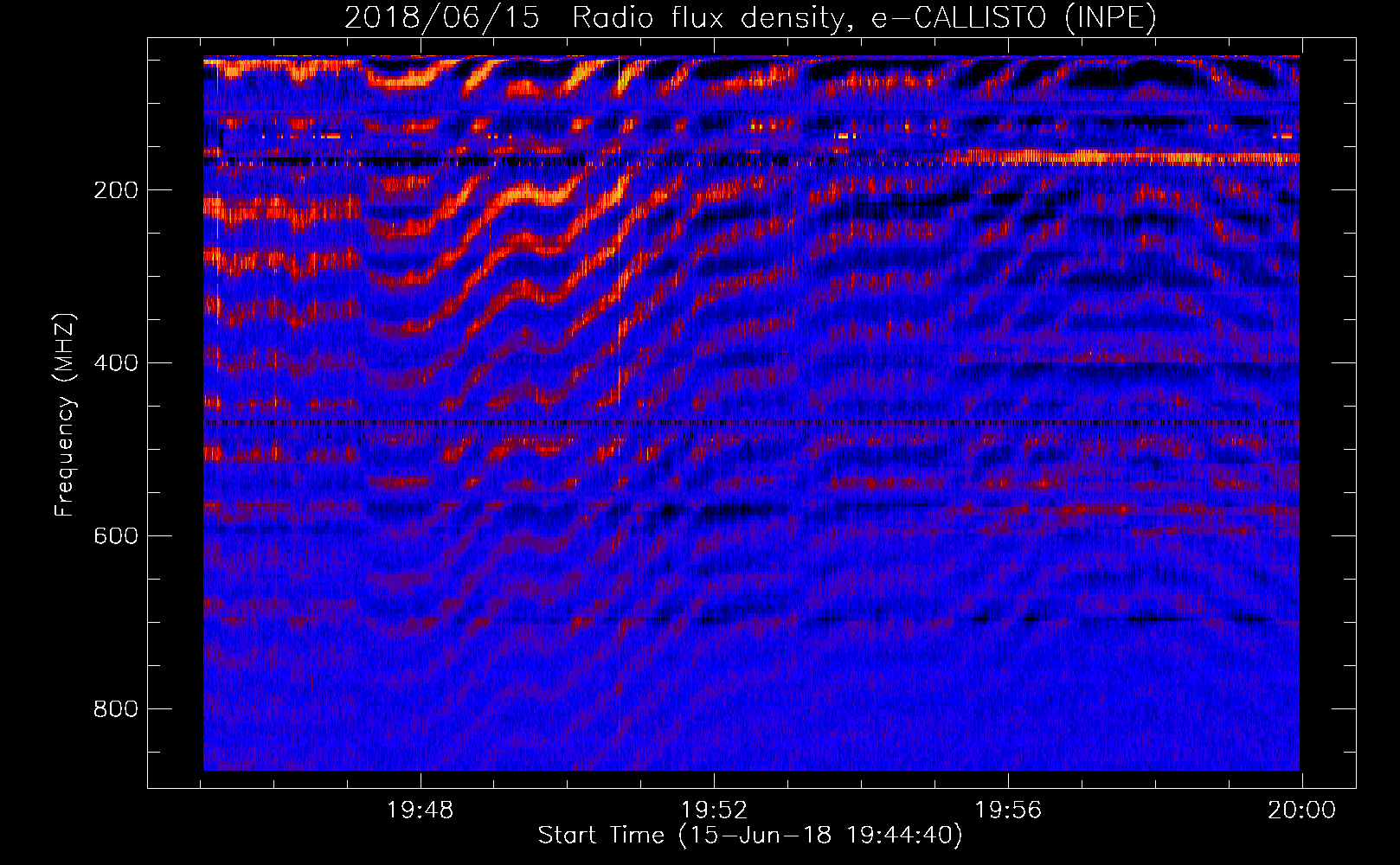Viewport: 1400px width, 865px height.
Task: Click the 19:52 time tick label
Action: pyautogui.click(x=714, y=811)
